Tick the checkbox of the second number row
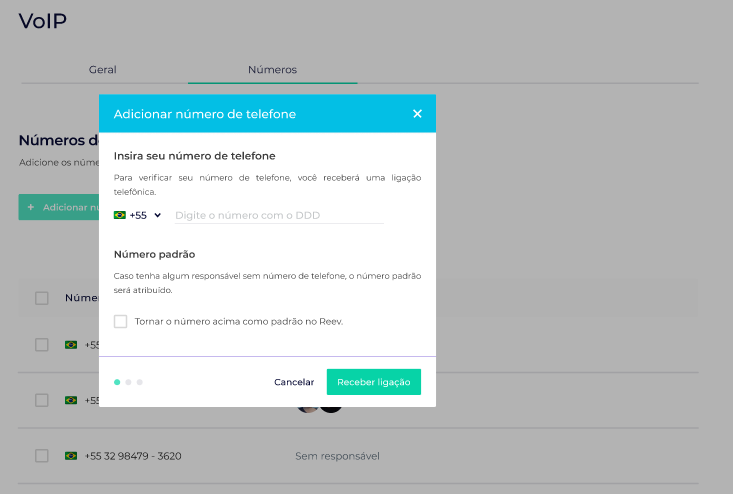Viewport: 733px width, 494px height. coord(42,400)
